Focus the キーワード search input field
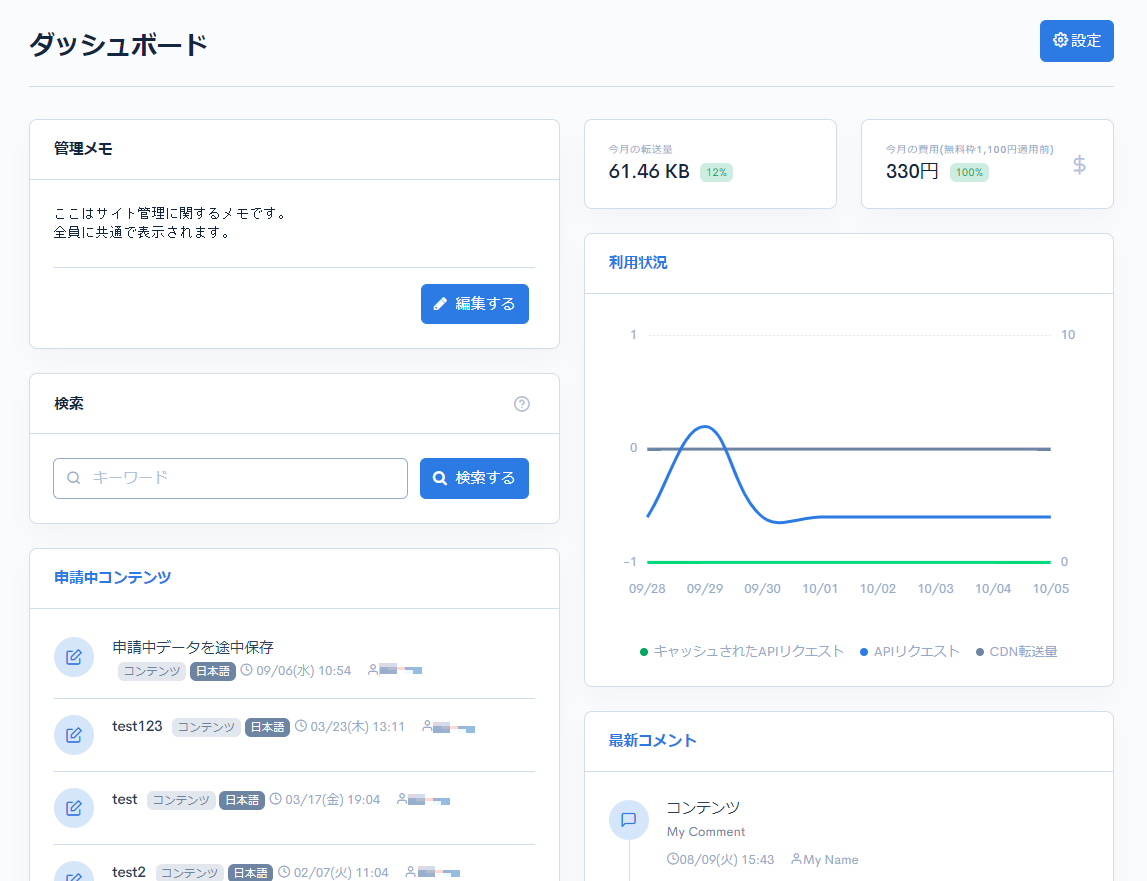1147x881 pixels. click(230, 478)
